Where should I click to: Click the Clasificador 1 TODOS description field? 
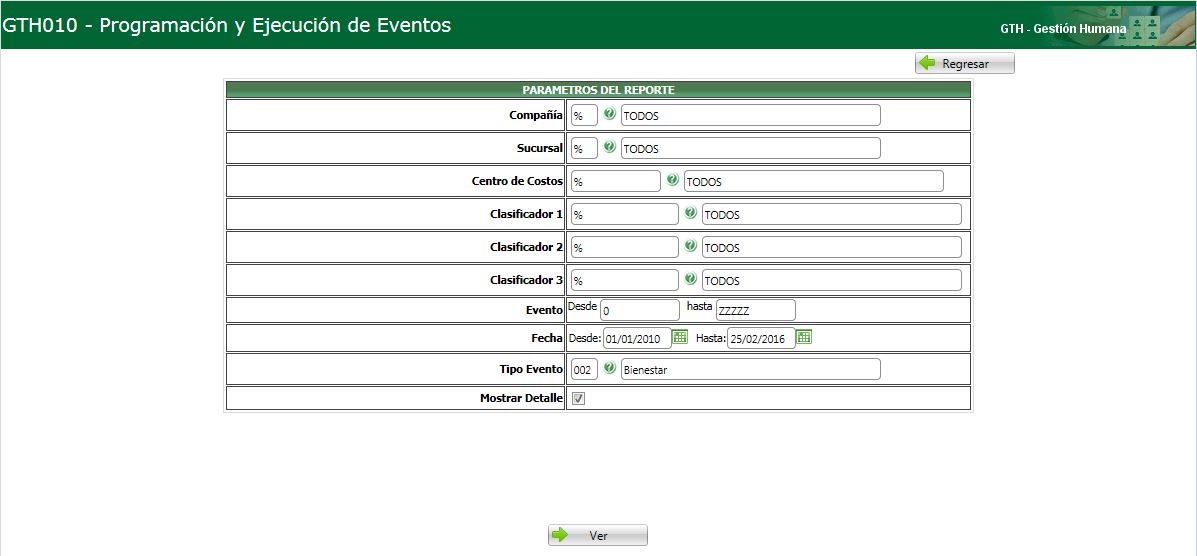(x=832, y=215)
